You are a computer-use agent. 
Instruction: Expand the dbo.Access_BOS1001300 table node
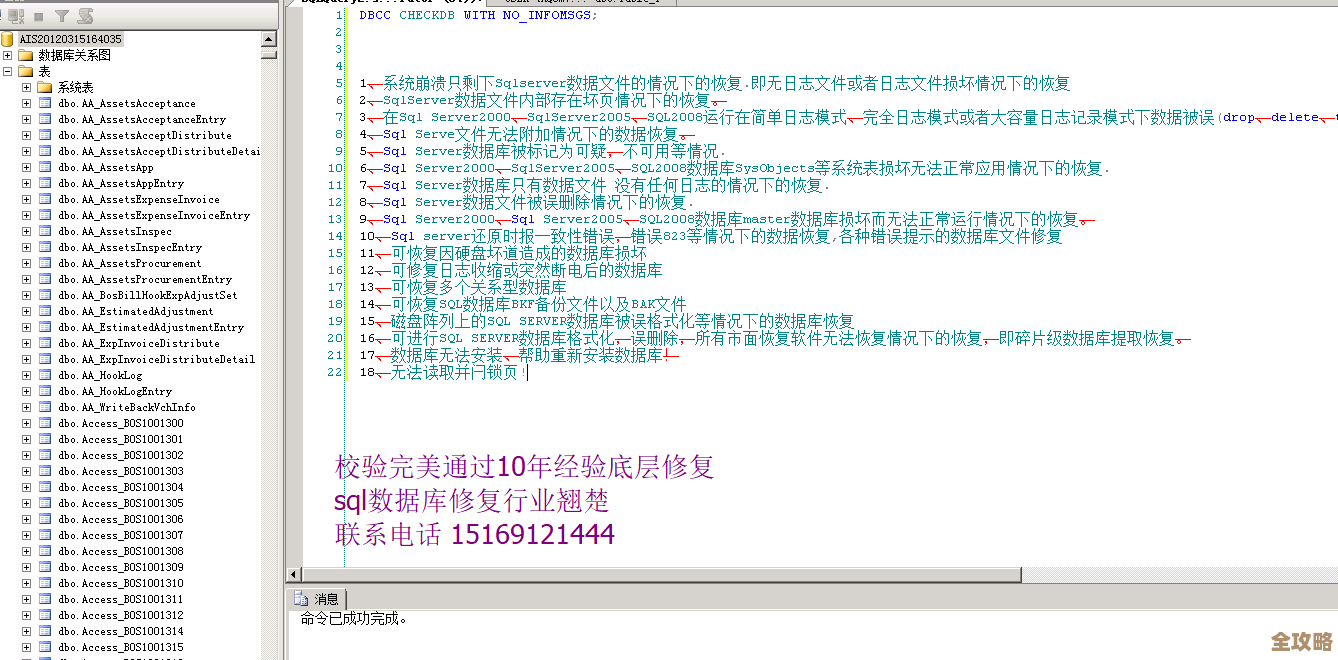[26, 424]
